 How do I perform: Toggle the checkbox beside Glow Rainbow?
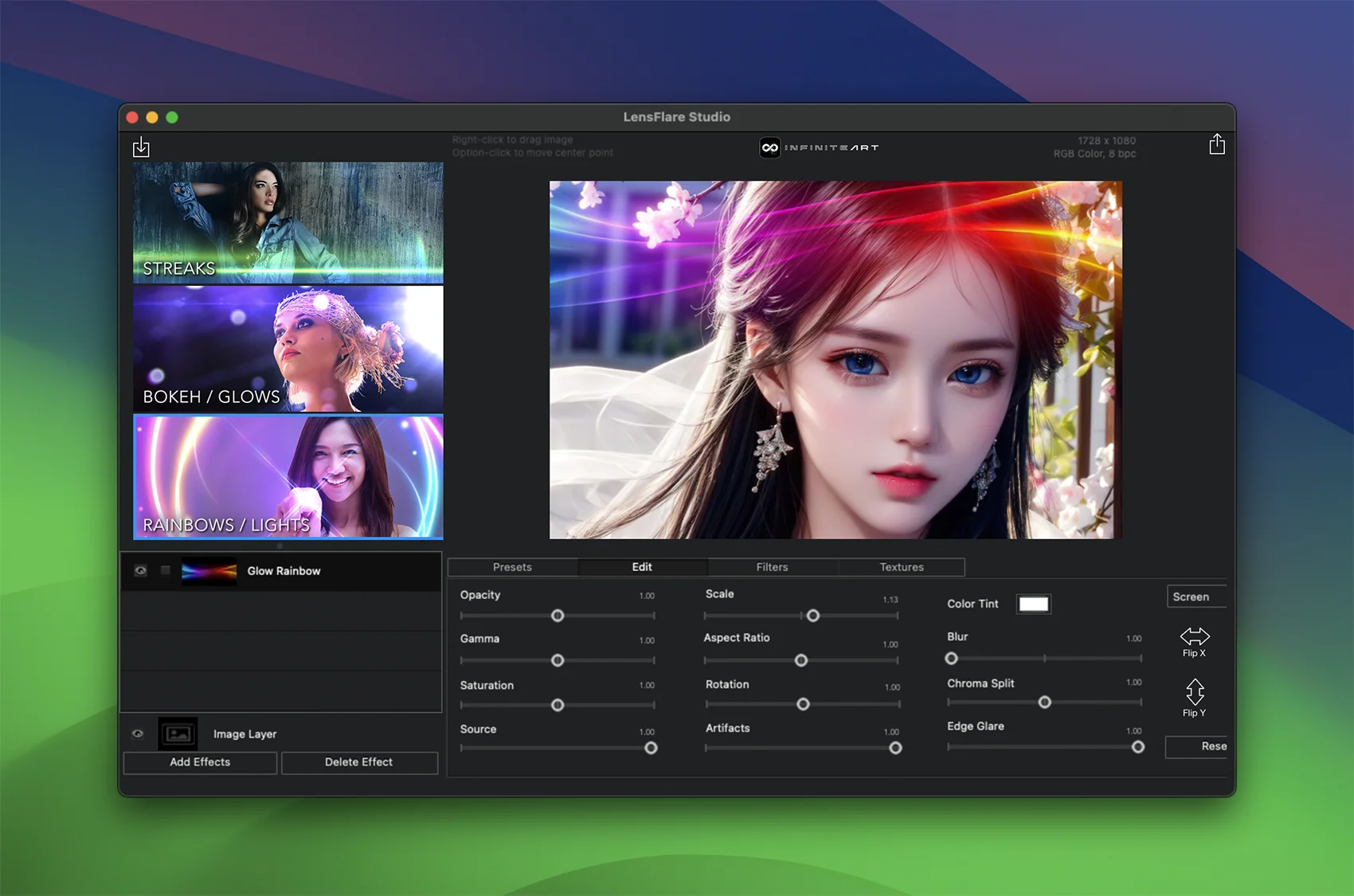tap(166, 570)
